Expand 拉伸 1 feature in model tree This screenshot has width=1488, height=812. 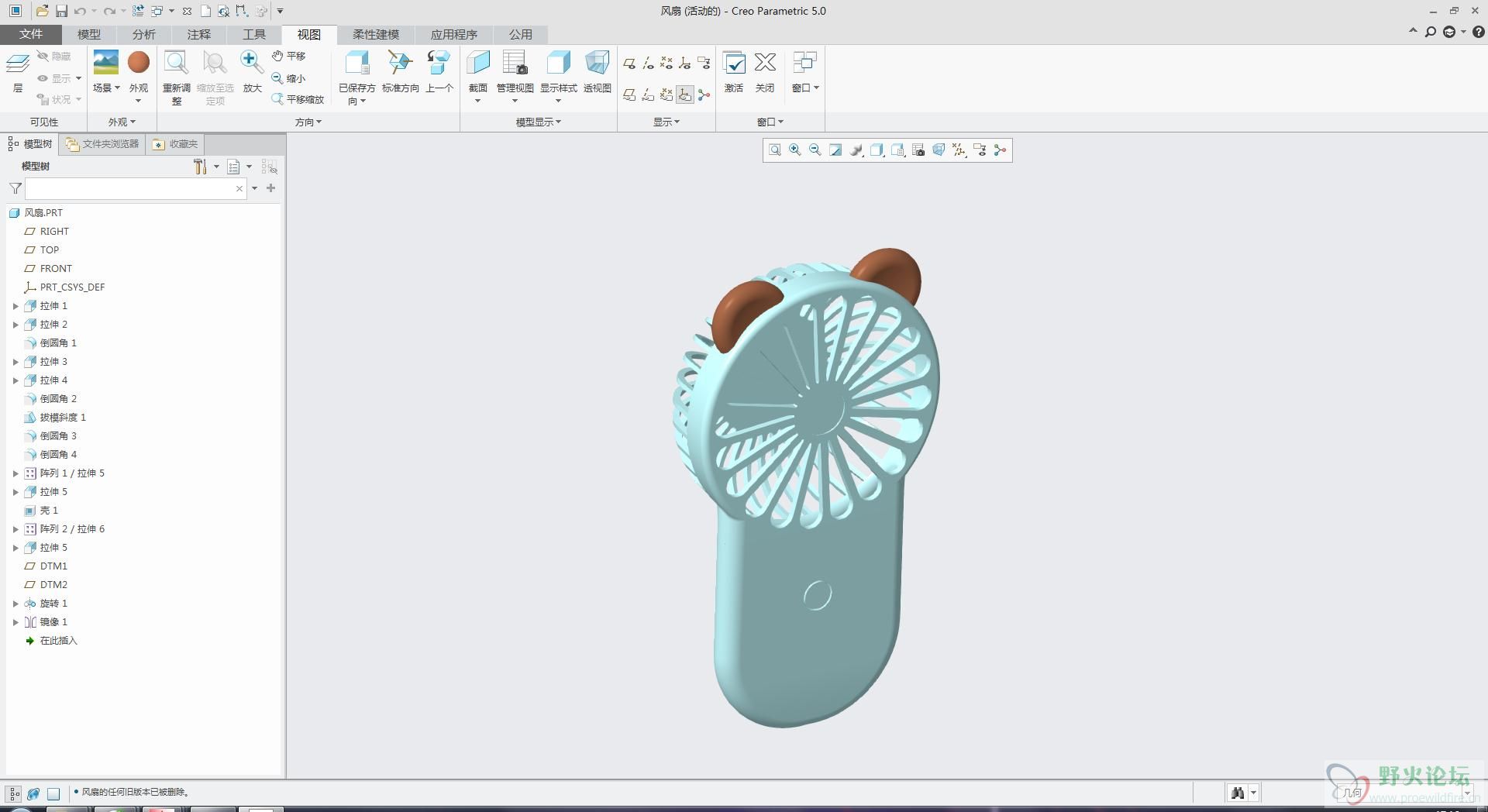click(15, 306)
